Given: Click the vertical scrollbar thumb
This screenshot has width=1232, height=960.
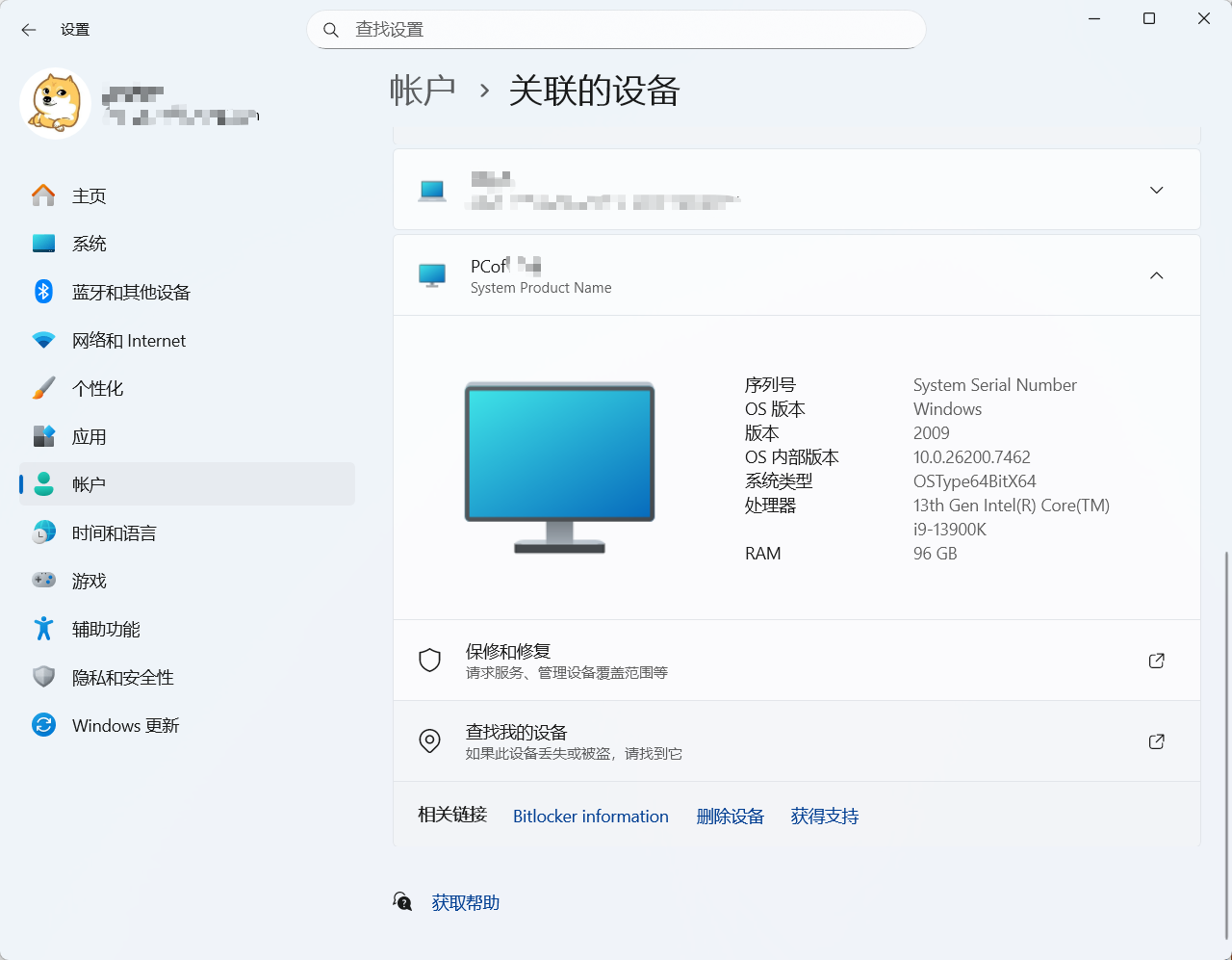Looking at the screenshot, I should click(x=1225, y=744).
